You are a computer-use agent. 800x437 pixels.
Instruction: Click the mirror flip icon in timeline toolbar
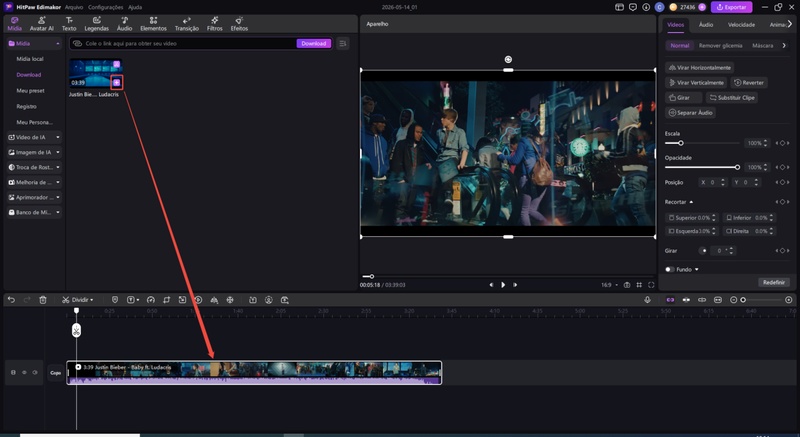(214, 300)
